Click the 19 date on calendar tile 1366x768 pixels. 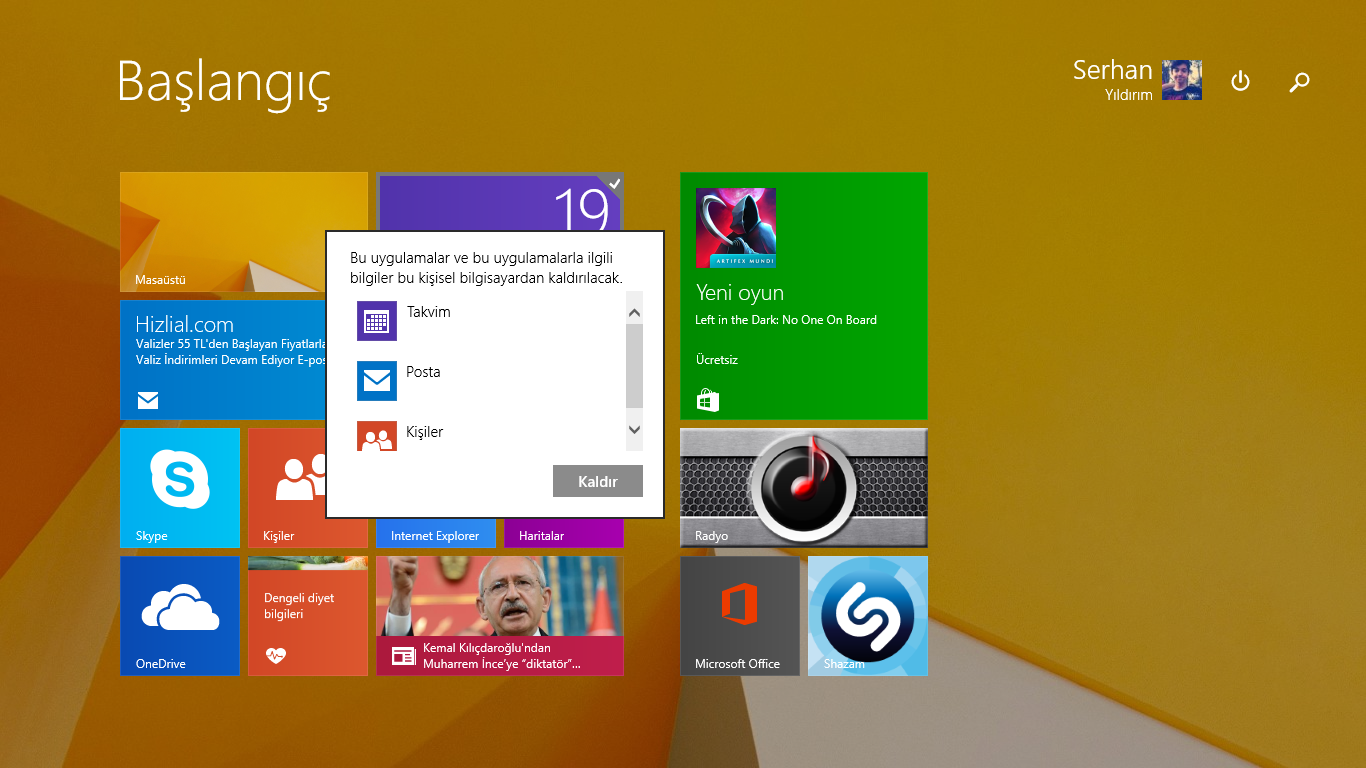point(581,208)
